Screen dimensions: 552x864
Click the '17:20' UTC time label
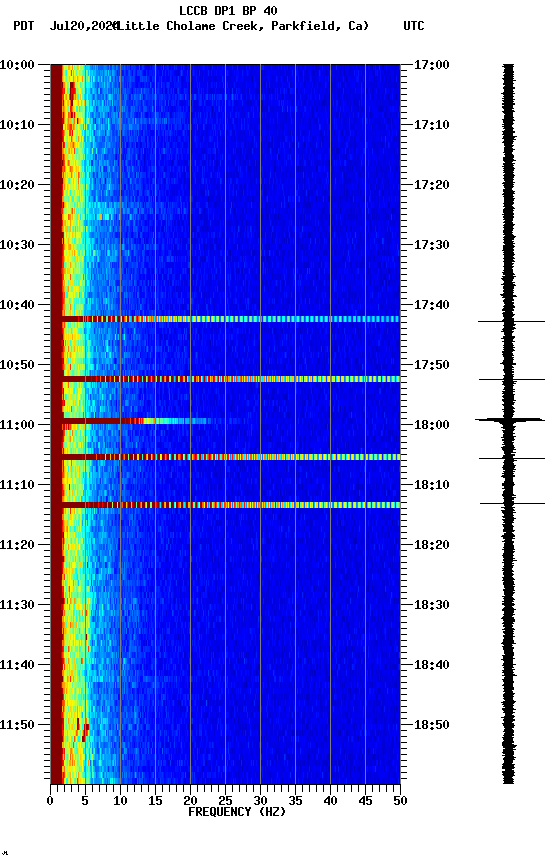coord(432,185)
